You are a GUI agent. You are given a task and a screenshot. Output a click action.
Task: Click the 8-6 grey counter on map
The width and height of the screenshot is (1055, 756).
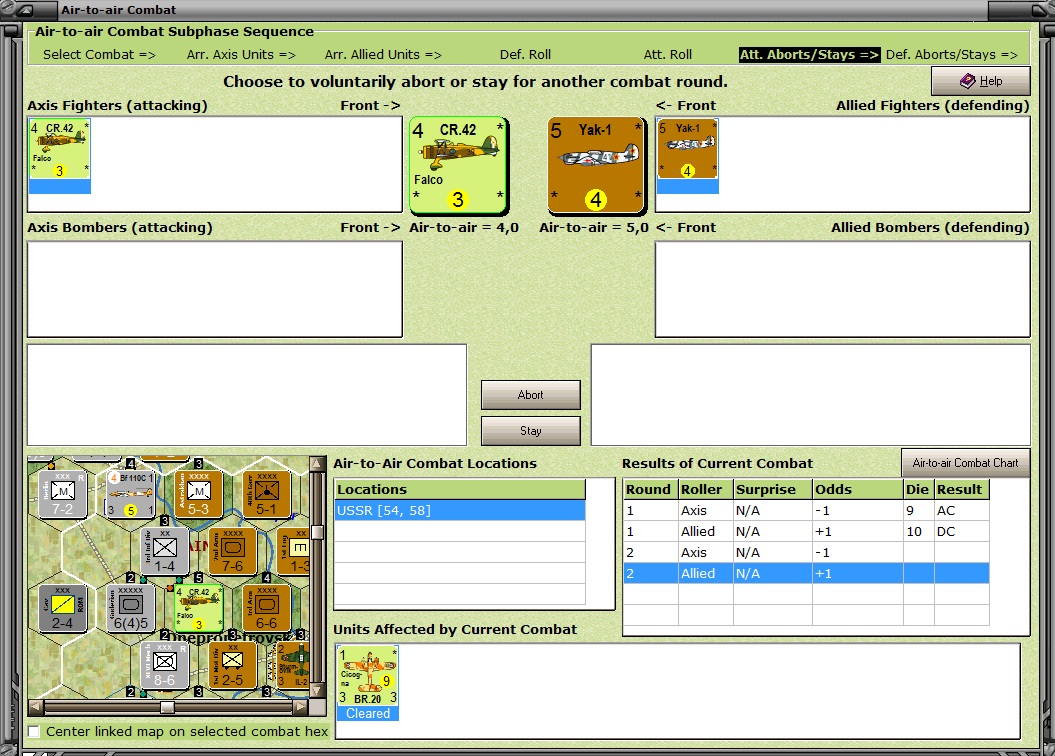164,665
